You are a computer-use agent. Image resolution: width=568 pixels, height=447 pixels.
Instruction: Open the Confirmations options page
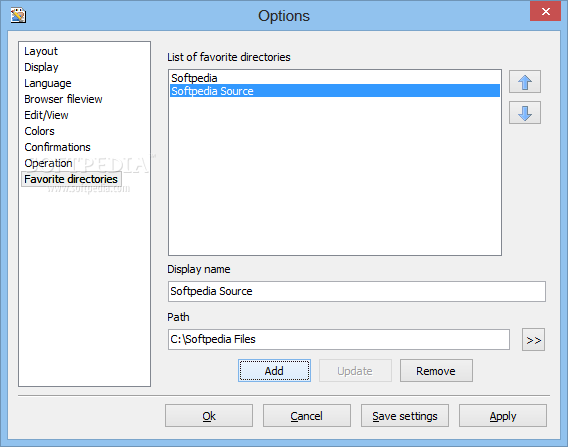[58, 147]
